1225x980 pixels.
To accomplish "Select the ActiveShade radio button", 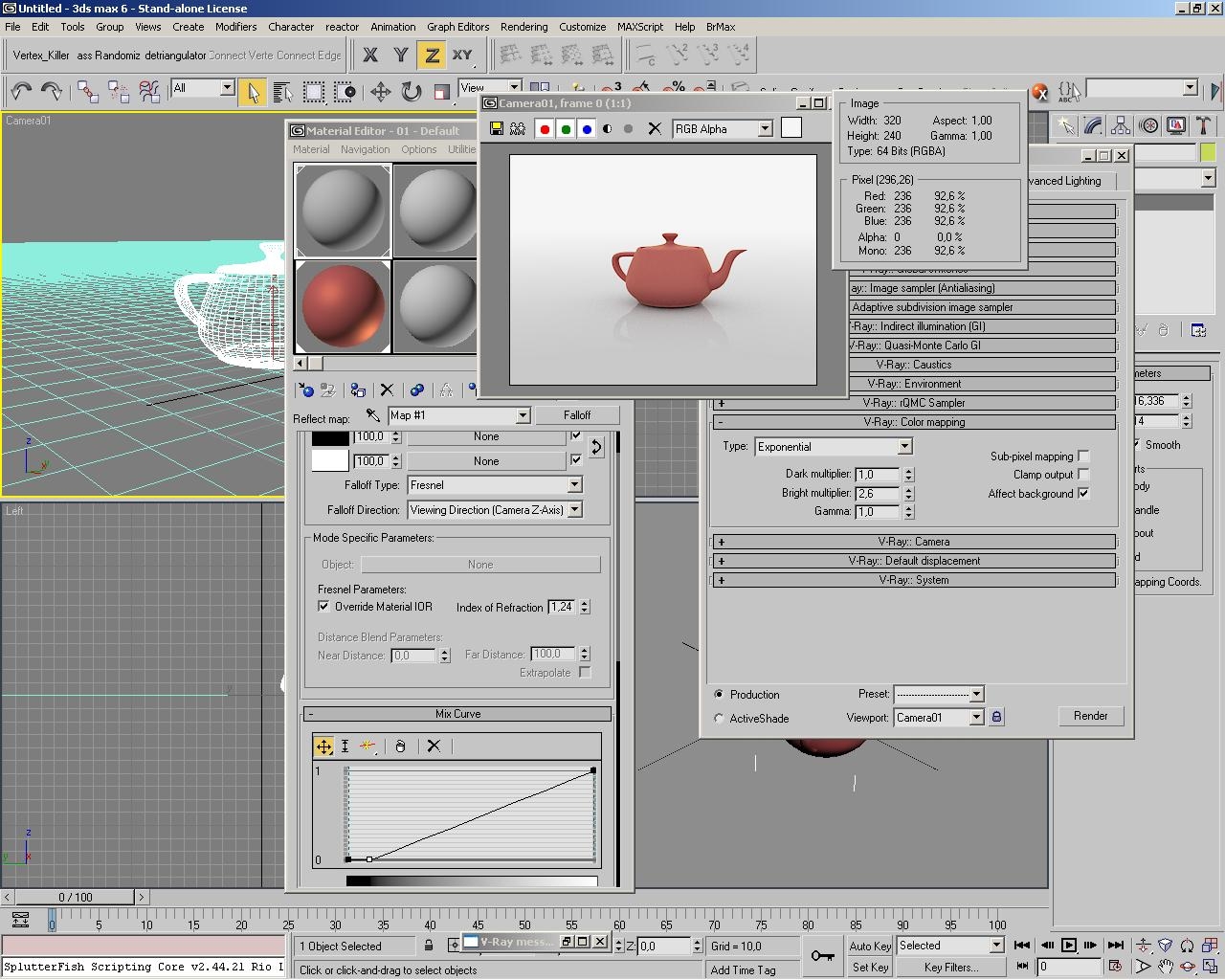I will (719, 718).
